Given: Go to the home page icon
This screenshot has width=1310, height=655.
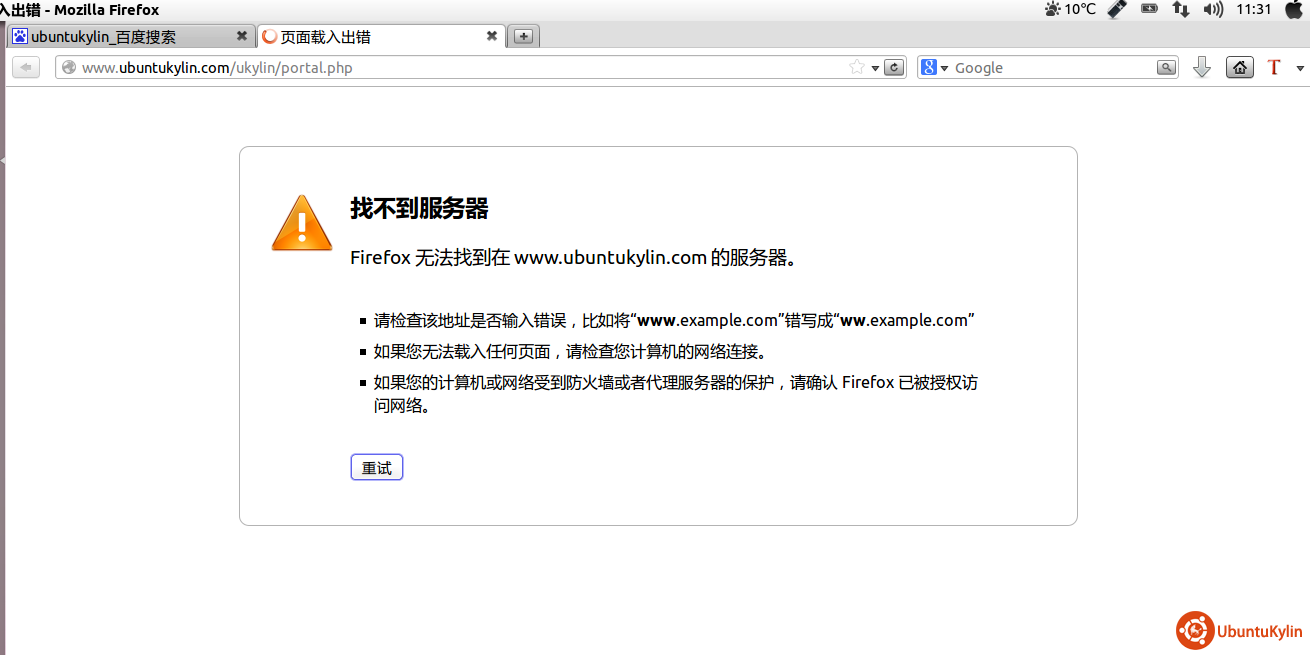Looking at the screenshot, I should click(1239, 68).
